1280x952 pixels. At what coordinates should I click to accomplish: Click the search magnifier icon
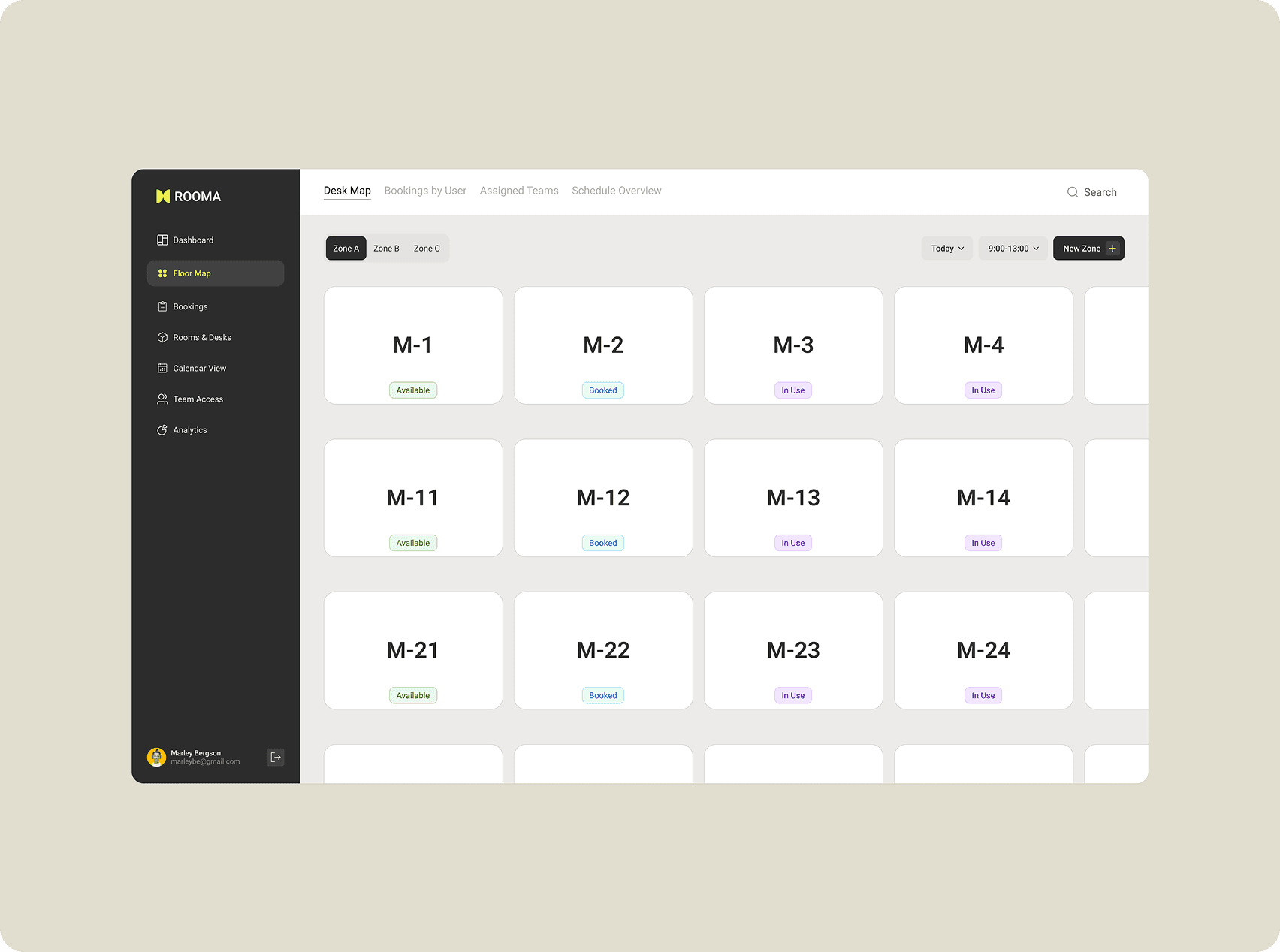[1073, 192]
